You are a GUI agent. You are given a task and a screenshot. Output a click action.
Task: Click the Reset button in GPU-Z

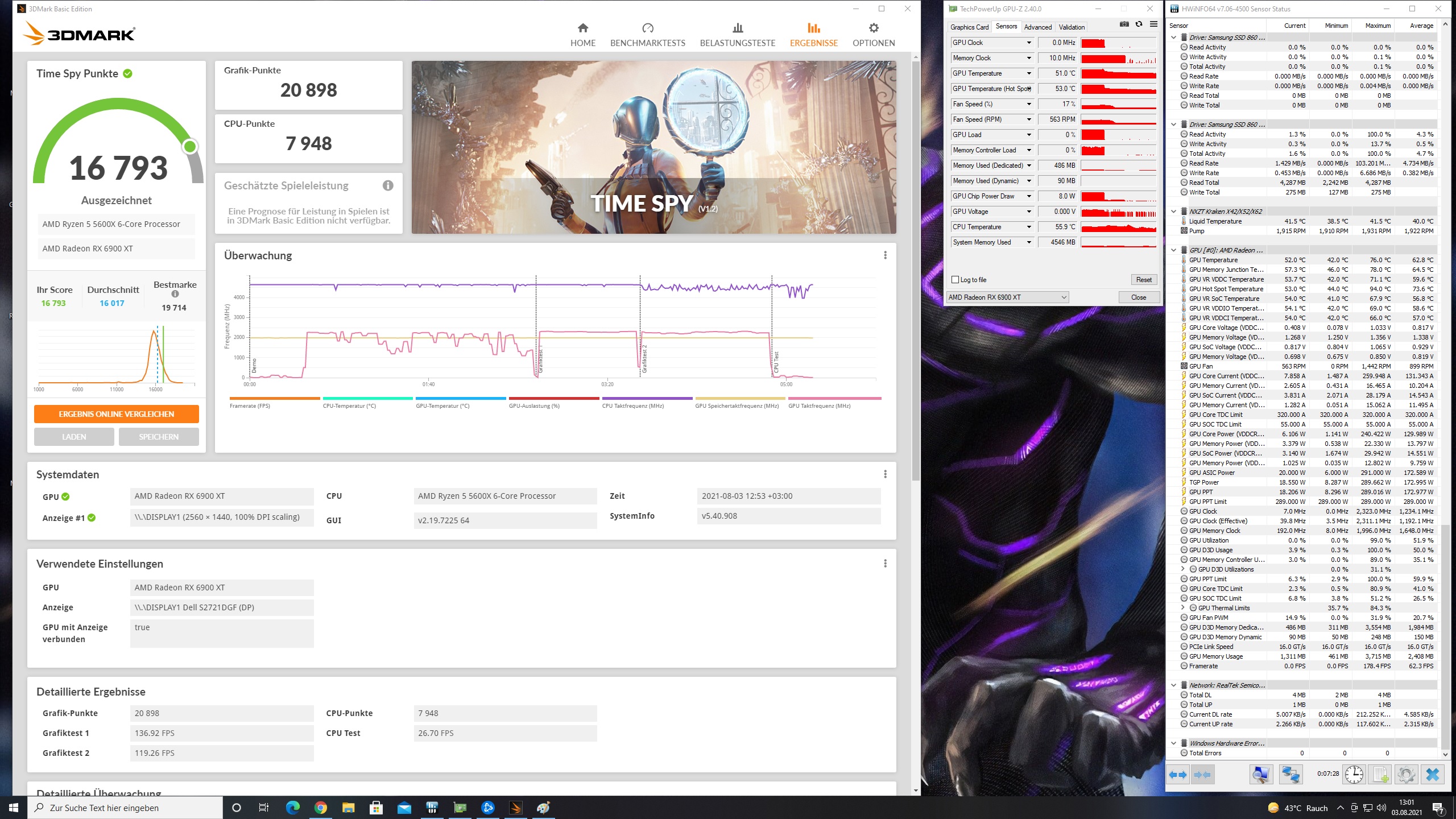pyautogui.click(x=1143, y=280)
